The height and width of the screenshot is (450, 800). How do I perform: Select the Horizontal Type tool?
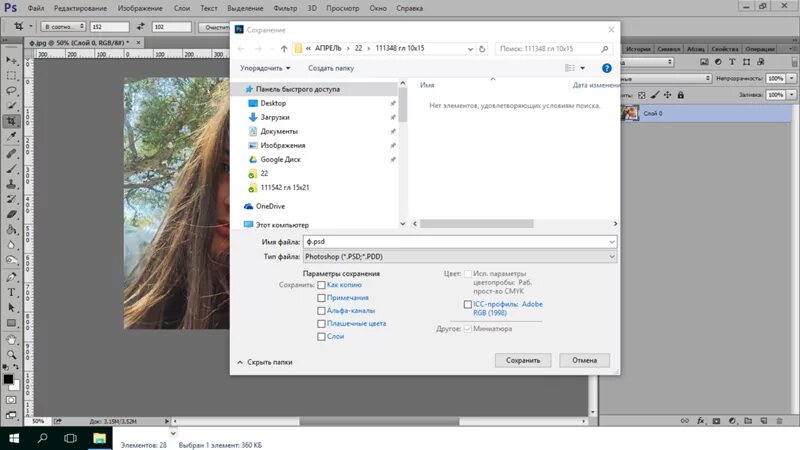click(x=11, y=292)
